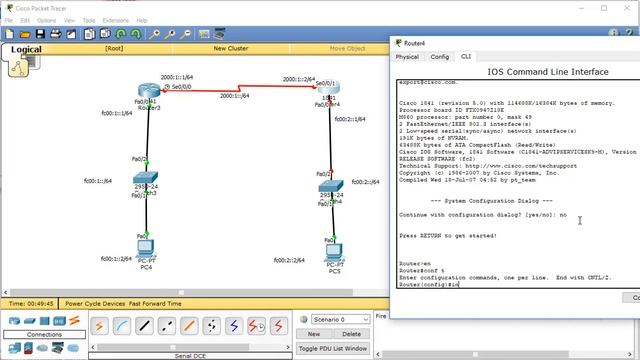Click the connection types horizontal scrollbar
The height and width of the screenshot is (360, 640).
[190, 347]
